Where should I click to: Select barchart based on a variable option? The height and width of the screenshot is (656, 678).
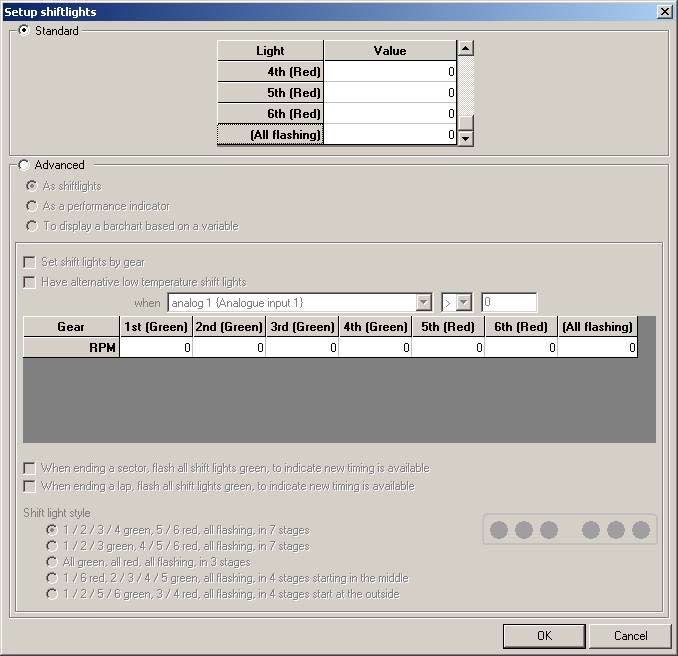33,226
